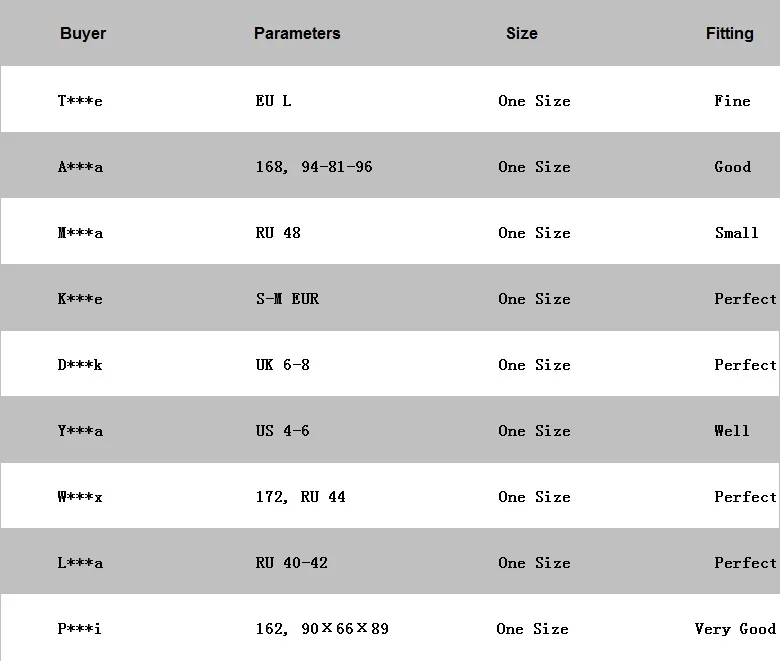Click the Buyer column header
780x661 pixels.
pos(83,33)
